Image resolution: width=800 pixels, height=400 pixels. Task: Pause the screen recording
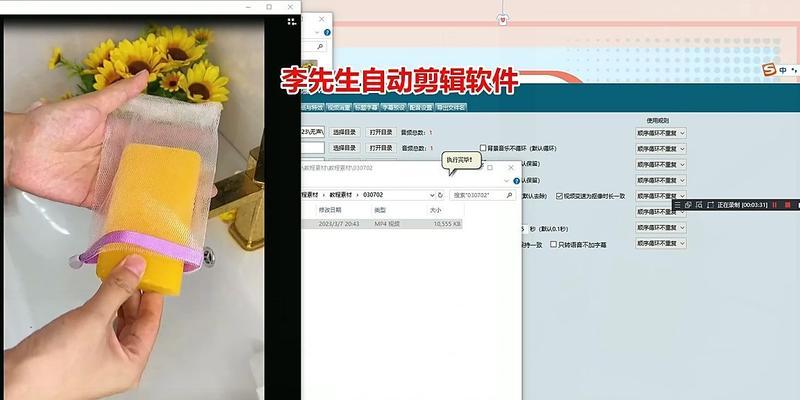tap(774, 205)
